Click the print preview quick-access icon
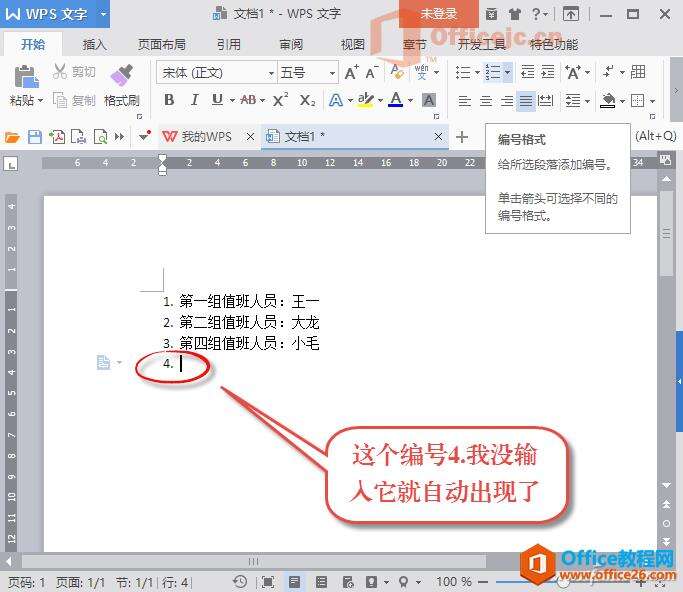Screen dimensions: 683x592 coord(100,137)
